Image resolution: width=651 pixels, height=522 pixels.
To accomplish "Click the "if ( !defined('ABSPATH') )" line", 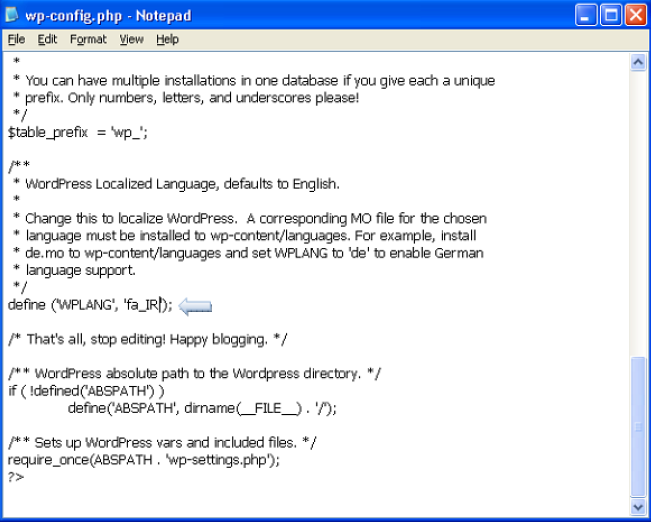I will pyautogui.click(x=86, y=391).
